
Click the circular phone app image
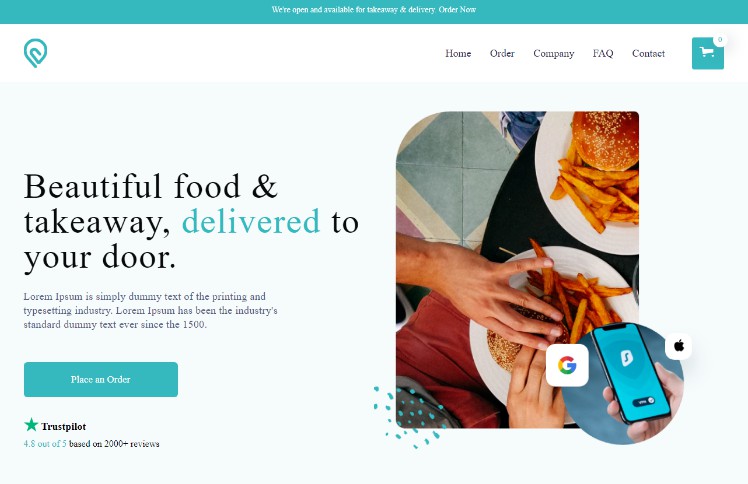623,383
